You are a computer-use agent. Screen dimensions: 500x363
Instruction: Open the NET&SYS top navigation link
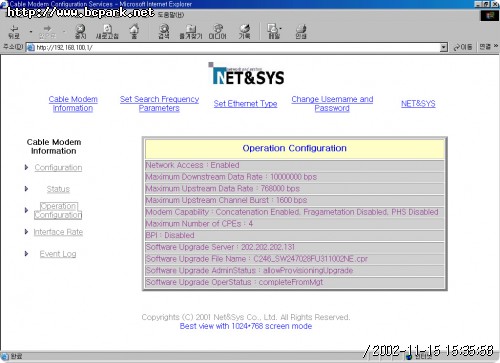point(418,104)
